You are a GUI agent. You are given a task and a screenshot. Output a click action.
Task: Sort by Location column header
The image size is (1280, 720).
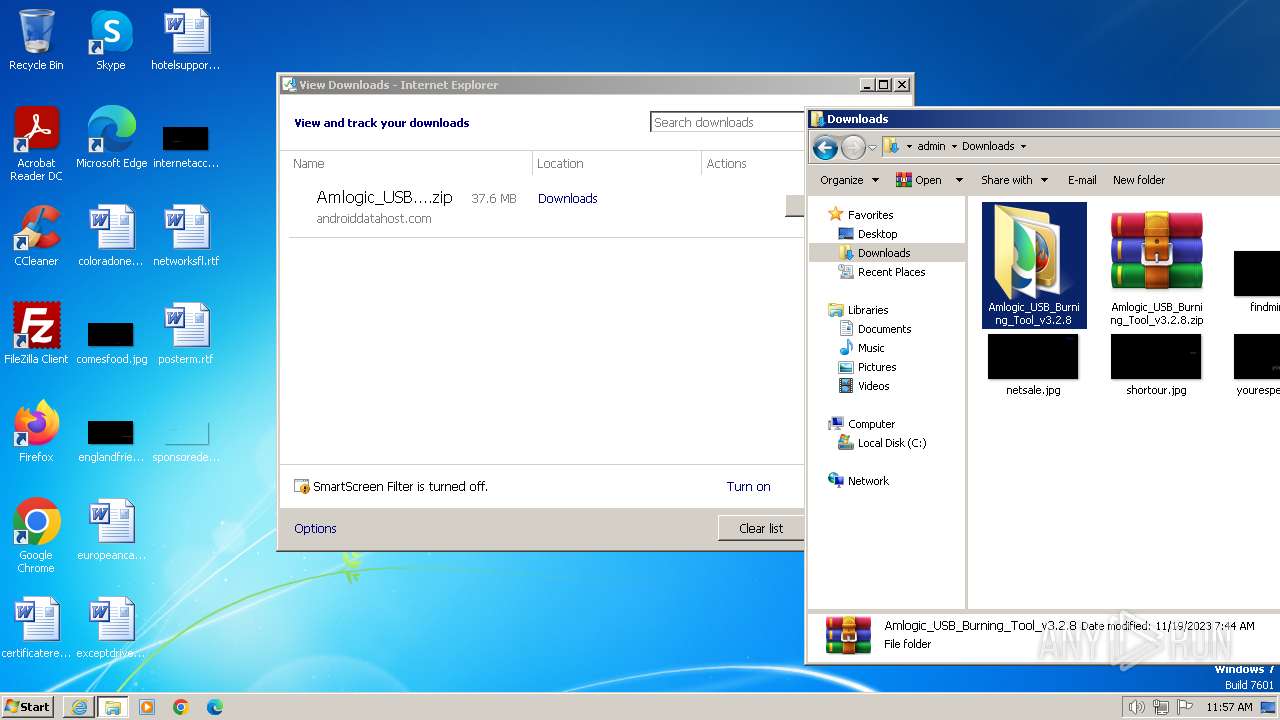617,163
